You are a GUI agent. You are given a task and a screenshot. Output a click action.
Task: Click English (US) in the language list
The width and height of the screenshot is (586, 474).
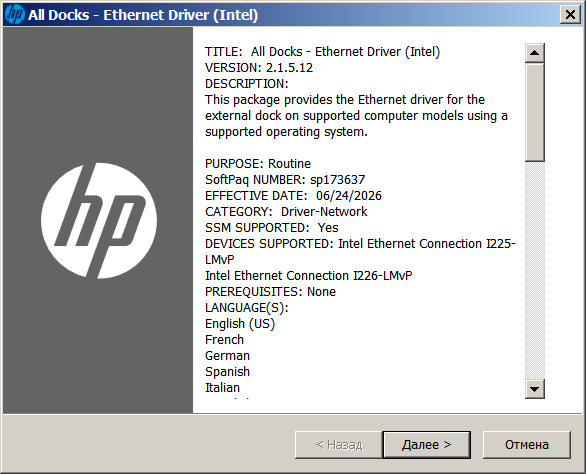(240, 324)
